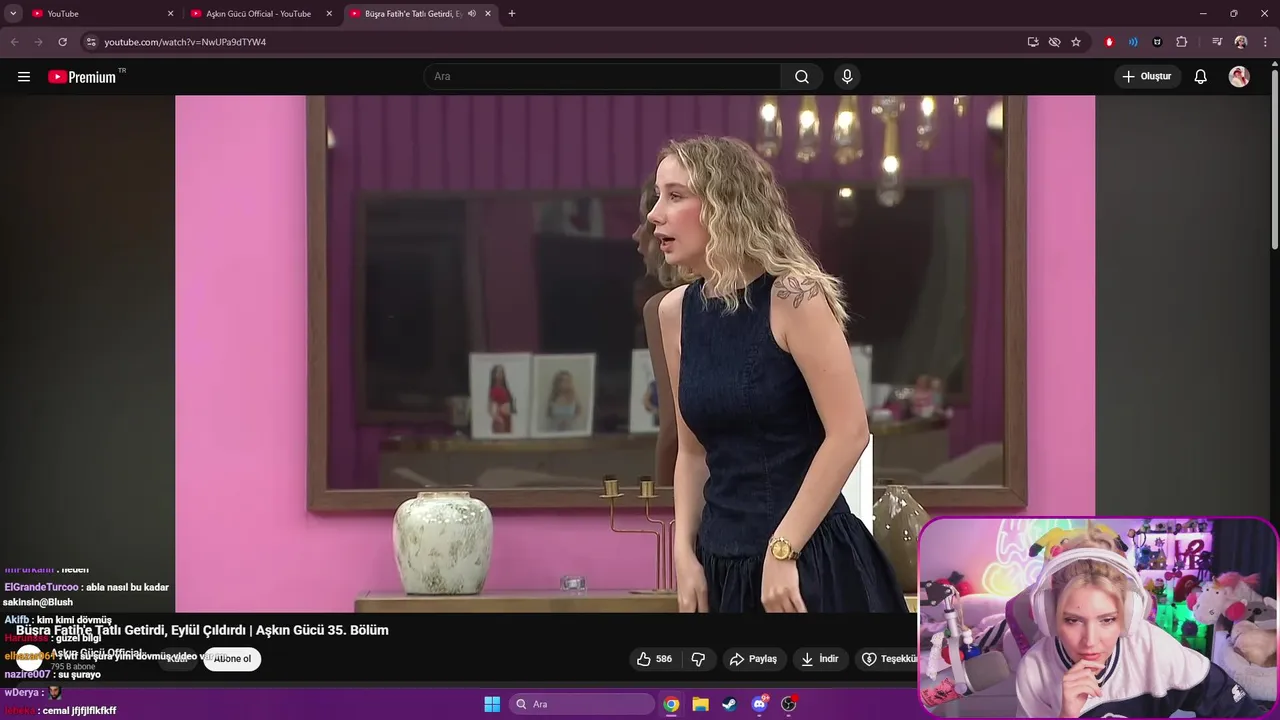
Task: Focus the YouTube Ara search field
Action: (x=603, y=77)
